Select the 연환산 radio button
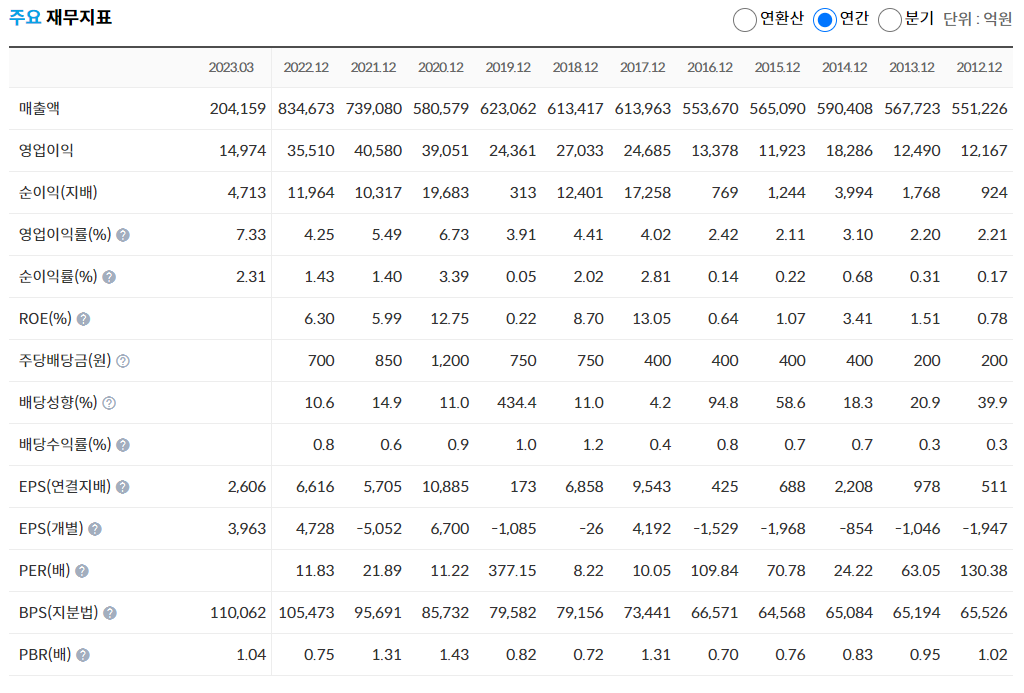 [744, 20]
